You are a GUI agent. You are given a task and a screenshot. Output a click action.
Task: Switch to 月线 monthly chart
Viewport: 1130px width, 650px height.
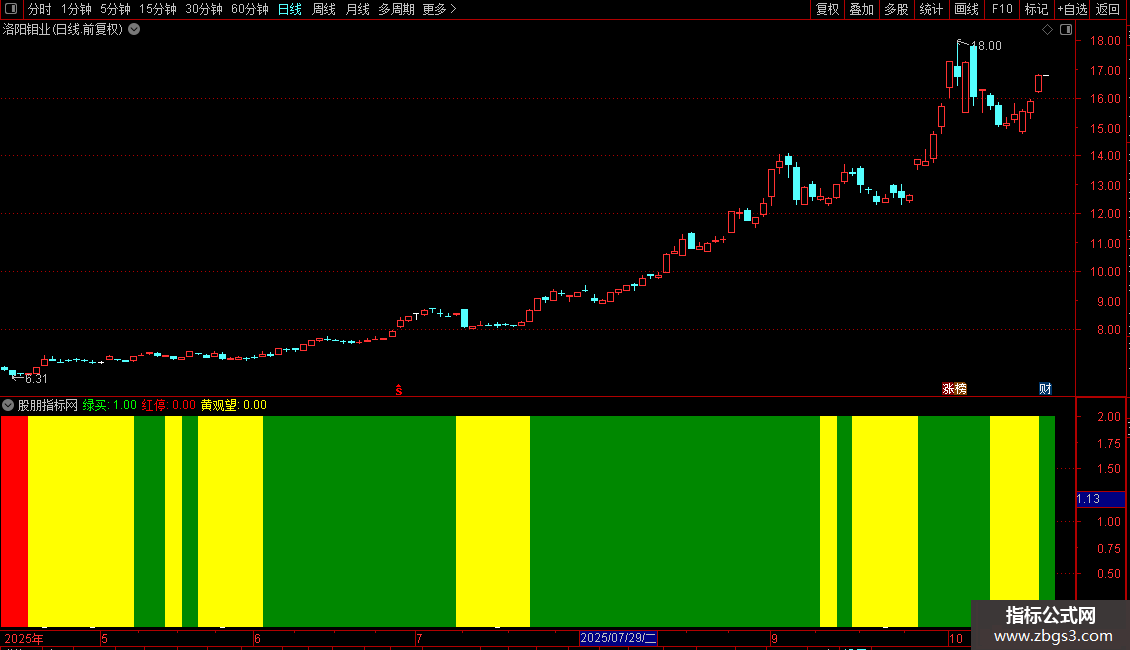(x=357, y=9)
